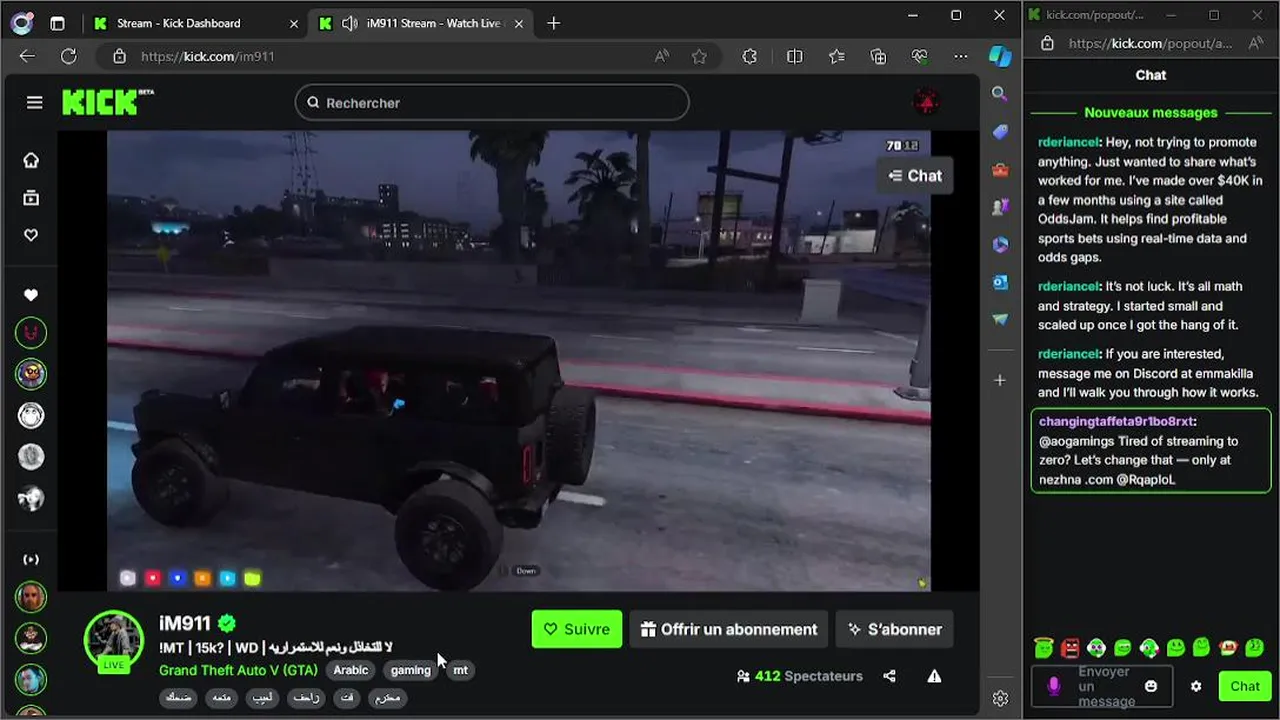Open Favorites list icon in toolbar
The width and height of the screenshot is (1280, 720).
click(837, 57)
